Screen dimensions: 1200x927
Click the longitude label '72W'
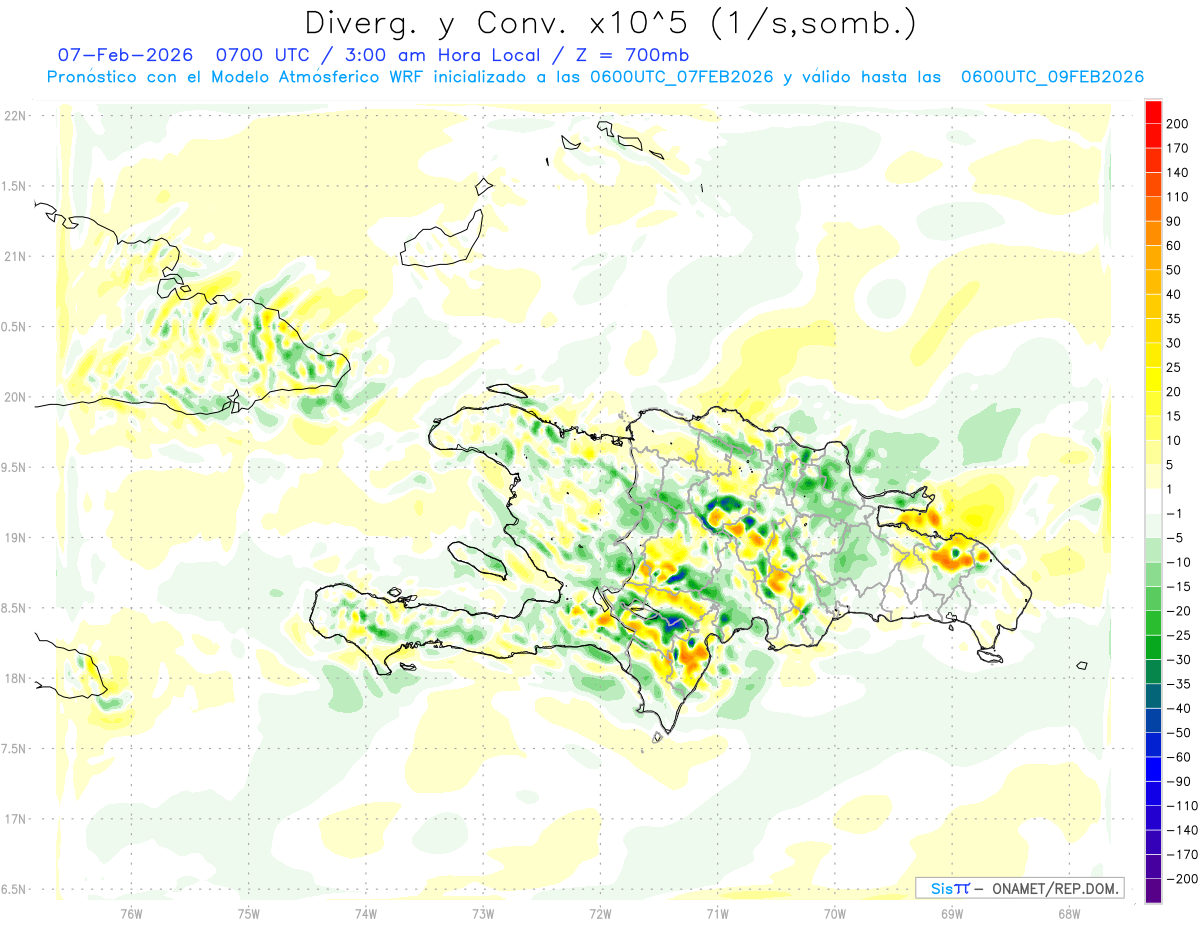pos(600,913)
